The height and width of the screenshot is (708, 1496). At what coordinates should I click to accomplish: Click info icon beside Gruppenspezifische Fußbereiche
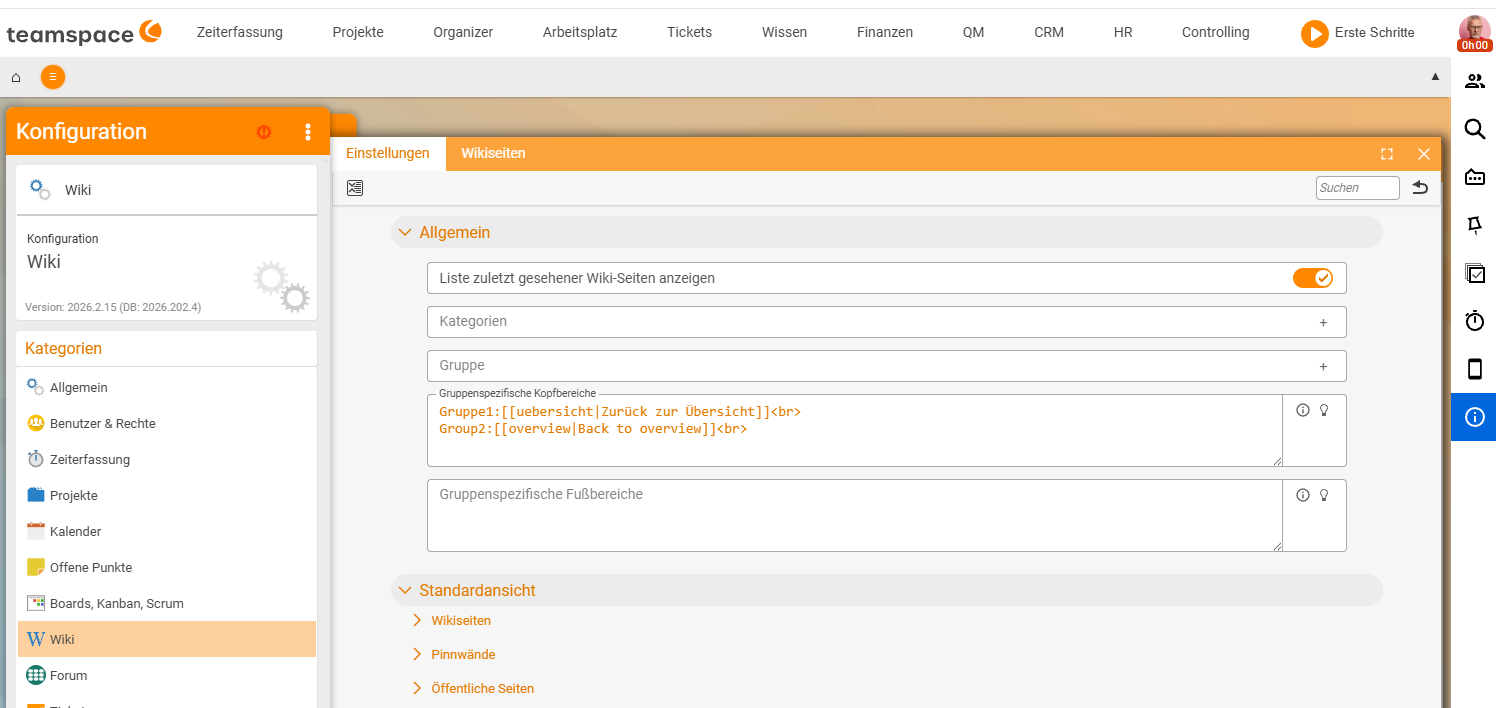pos(1303,494)
